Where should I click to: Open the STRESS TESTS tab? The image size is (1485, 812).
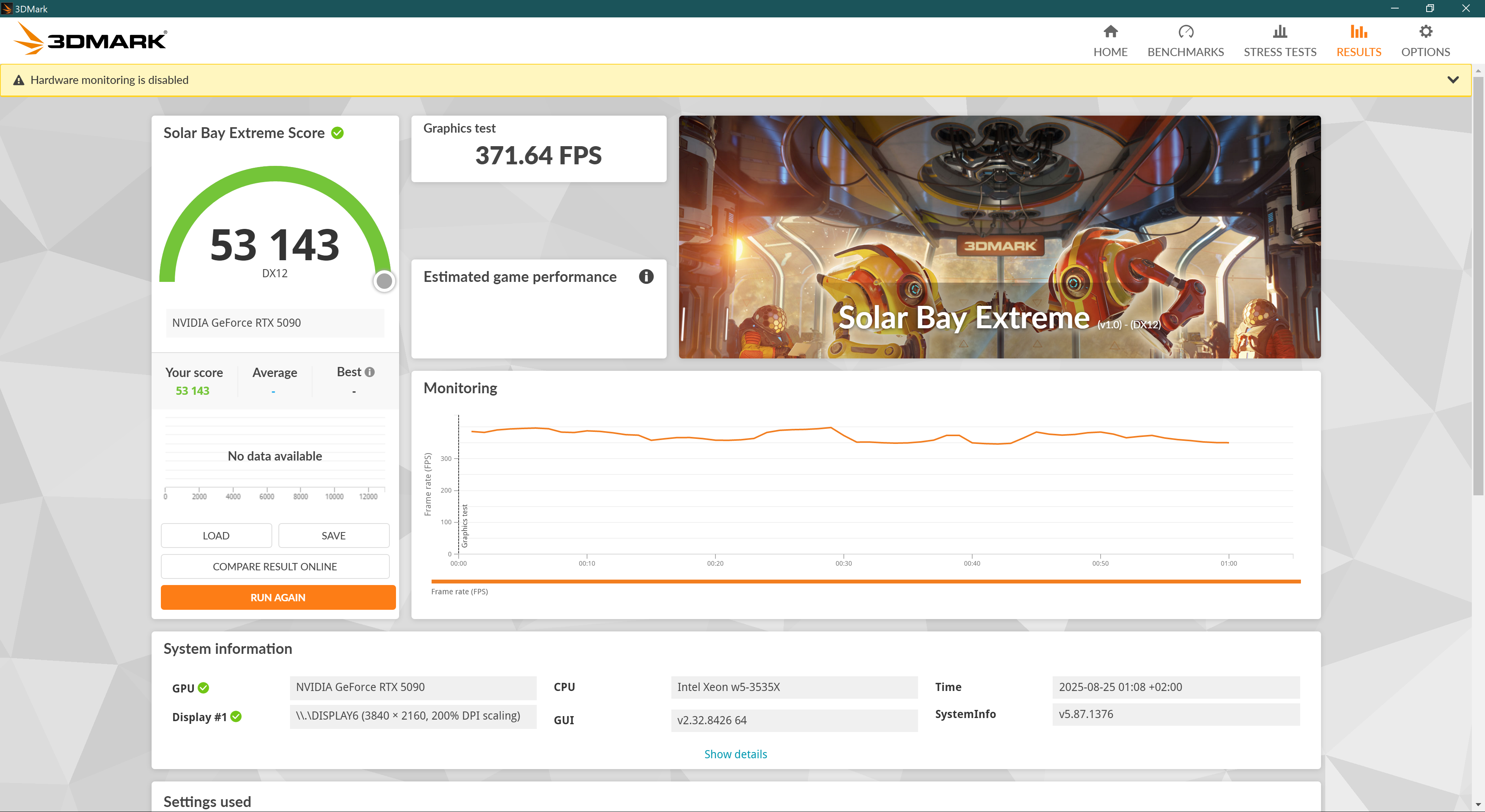coord(1280,41)
